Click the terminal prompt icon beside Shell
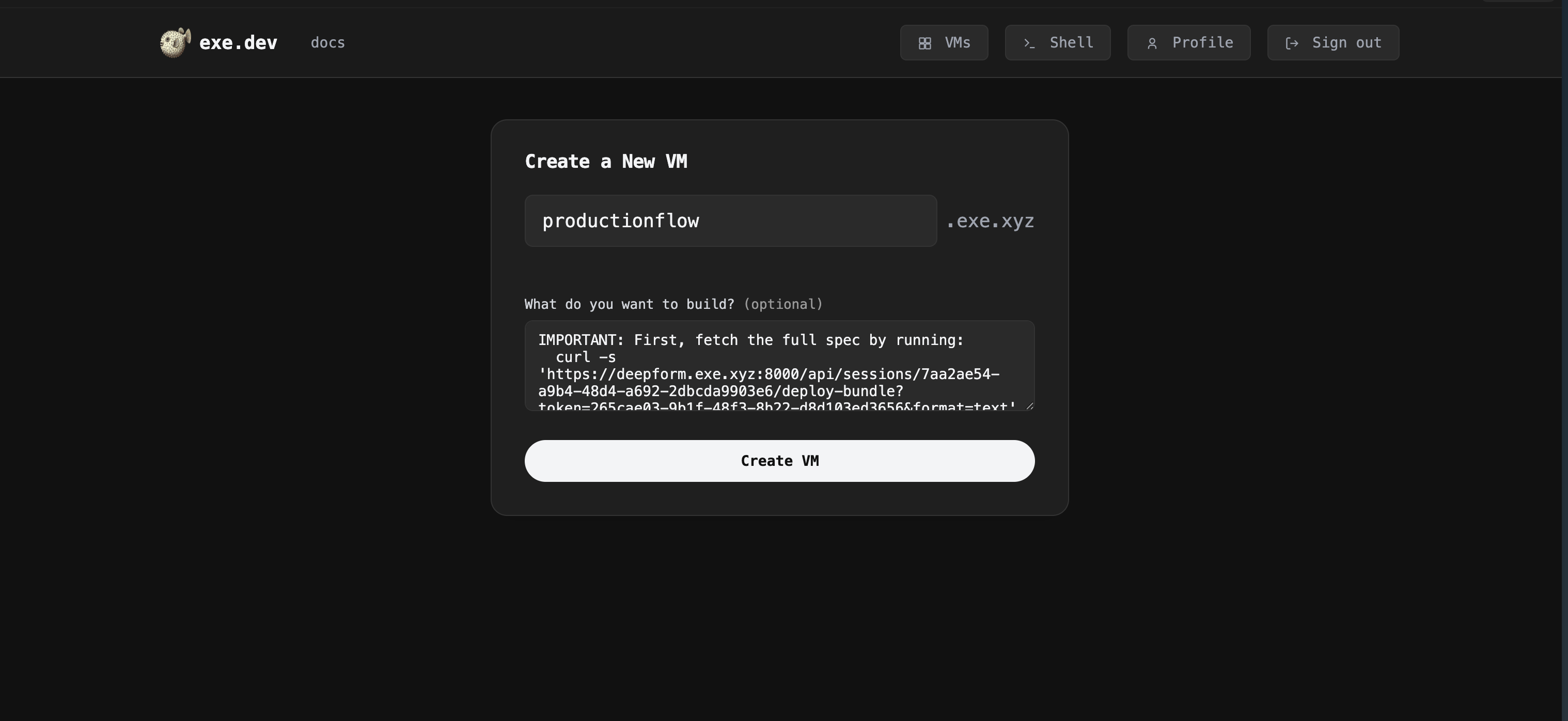 click(x=1029, y=43)
